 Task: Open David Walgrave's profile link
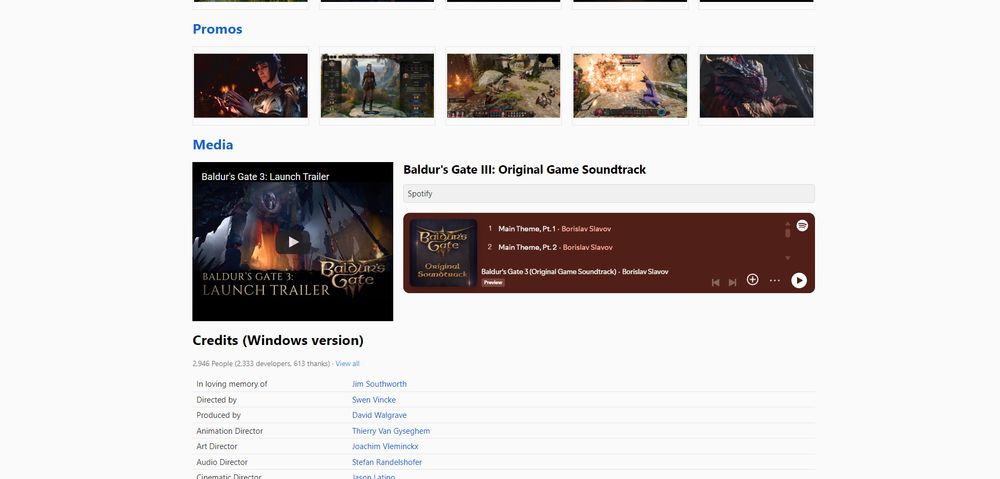coord(379,415)
